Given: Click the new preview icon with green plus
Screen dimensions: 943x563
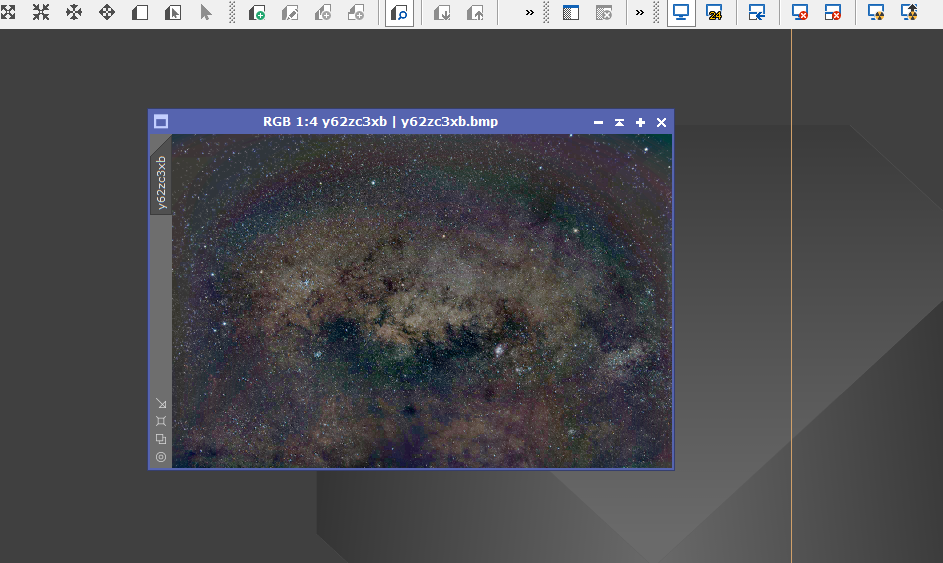Looking at the screenshot, I should tap(257, 12).
